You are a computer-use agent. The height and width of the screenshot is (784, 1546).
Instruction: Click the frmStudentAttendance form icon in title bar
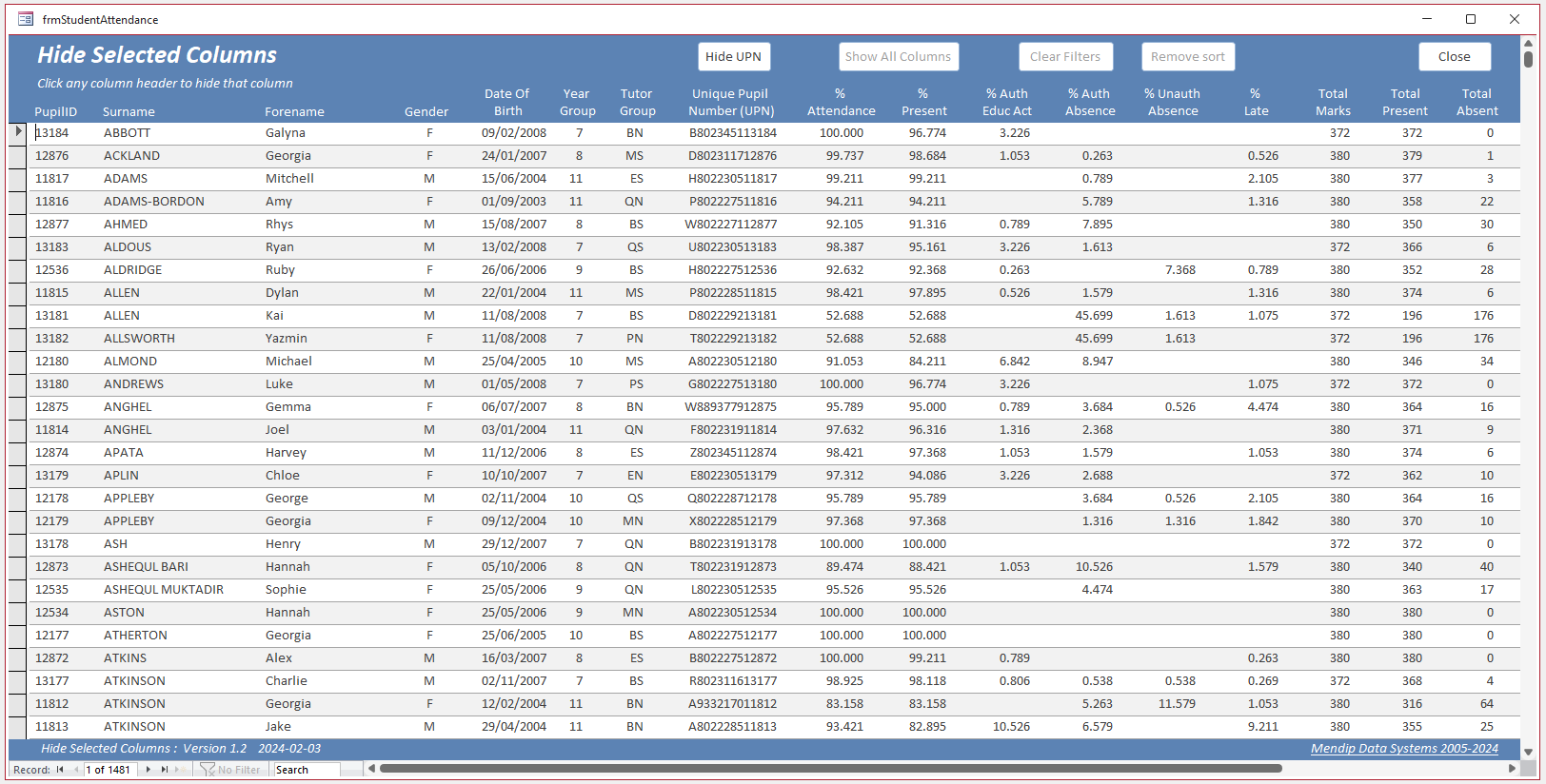pyautogui.click(x=26, y=19)
